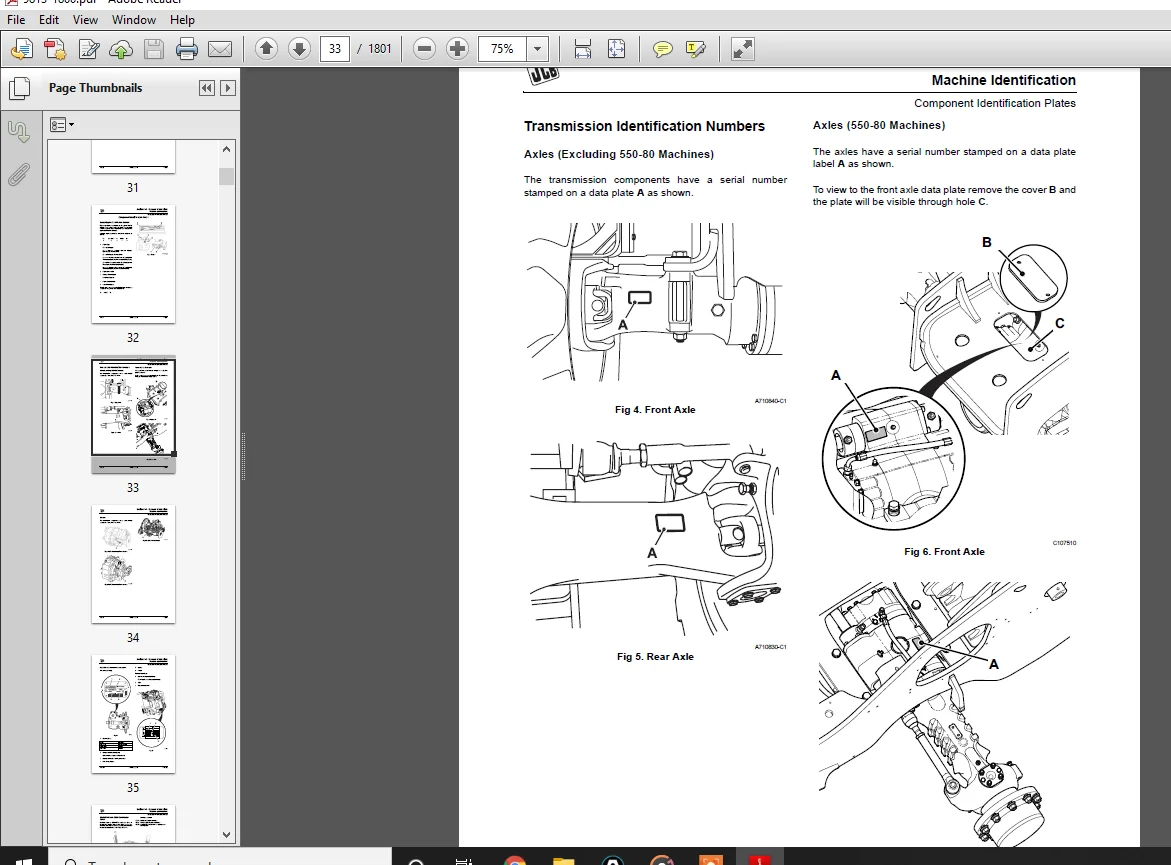This screenshot has width=1171, height=865.
Task: Expand the thumbnails panel with right arrow
Action: click(228, 88)
